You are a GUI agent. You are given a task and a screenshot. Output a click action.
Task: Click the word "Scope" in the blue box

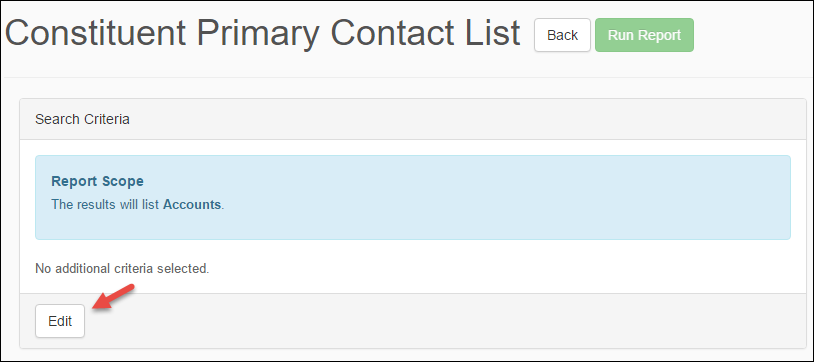tap(125, 181)
